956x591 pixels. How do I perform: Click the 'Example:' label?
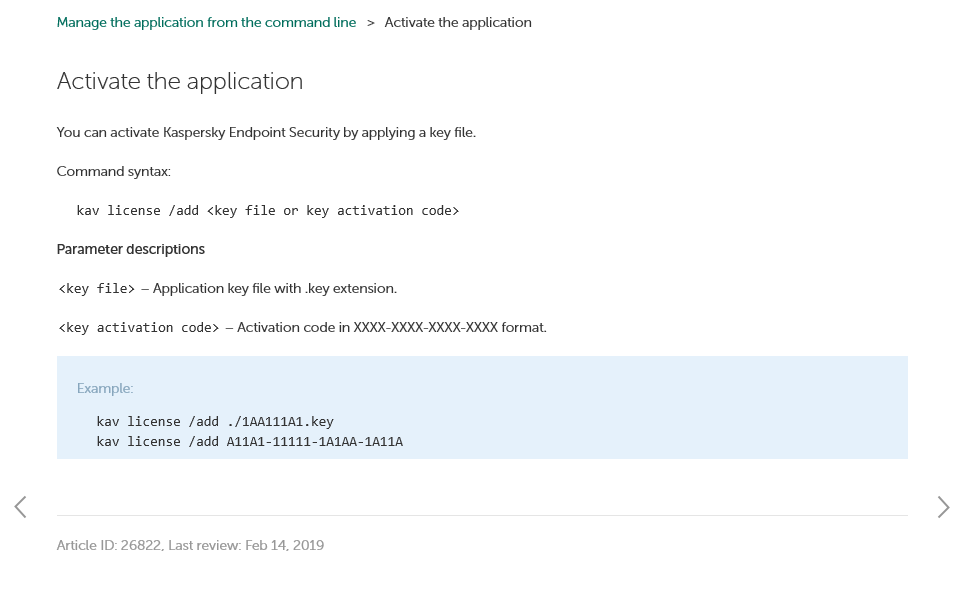pyautogui.click(x=105, y=389)
